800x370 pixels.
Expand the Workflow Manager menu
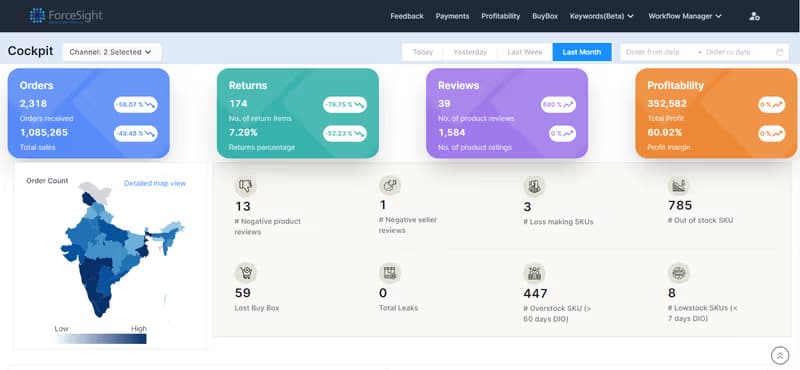pyautogui.click(x=685, y=16)
